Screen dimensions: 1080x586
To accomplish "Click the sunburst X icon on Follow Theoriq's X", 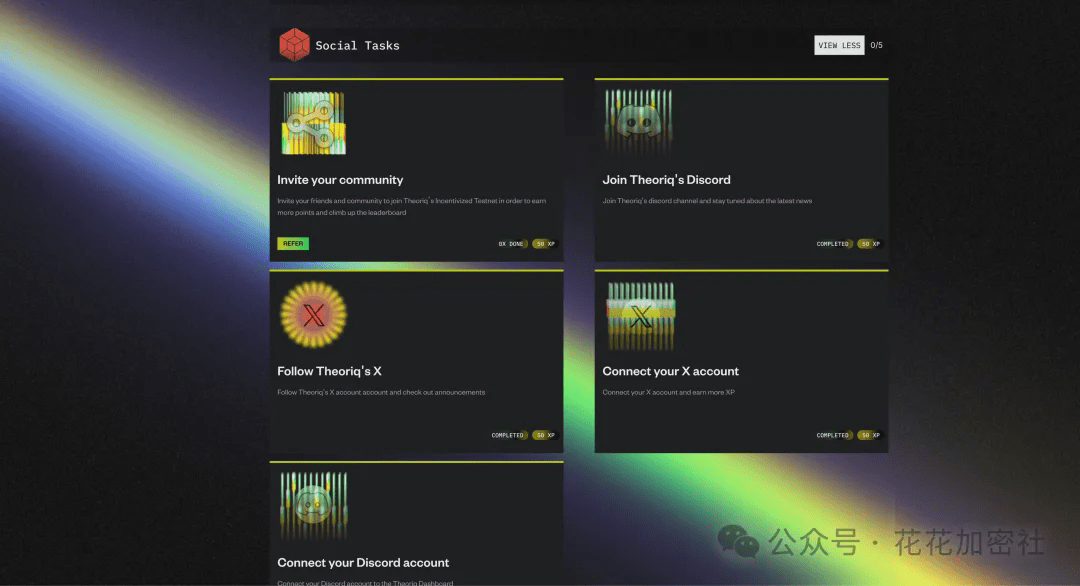I will (313, 315).
